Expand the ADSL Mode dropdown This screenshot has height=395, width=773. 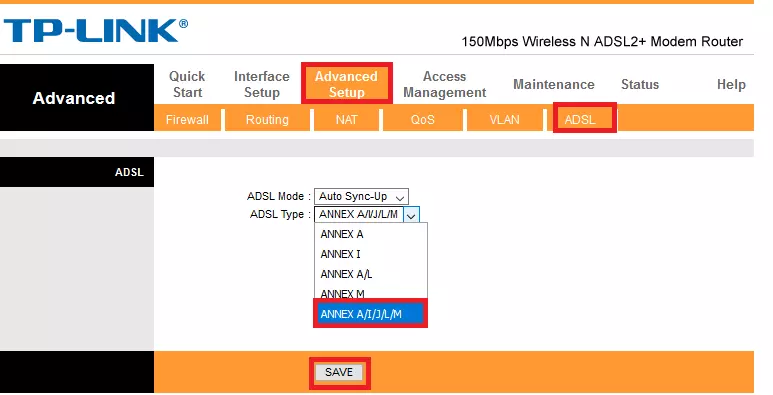[x=361, y=196]
